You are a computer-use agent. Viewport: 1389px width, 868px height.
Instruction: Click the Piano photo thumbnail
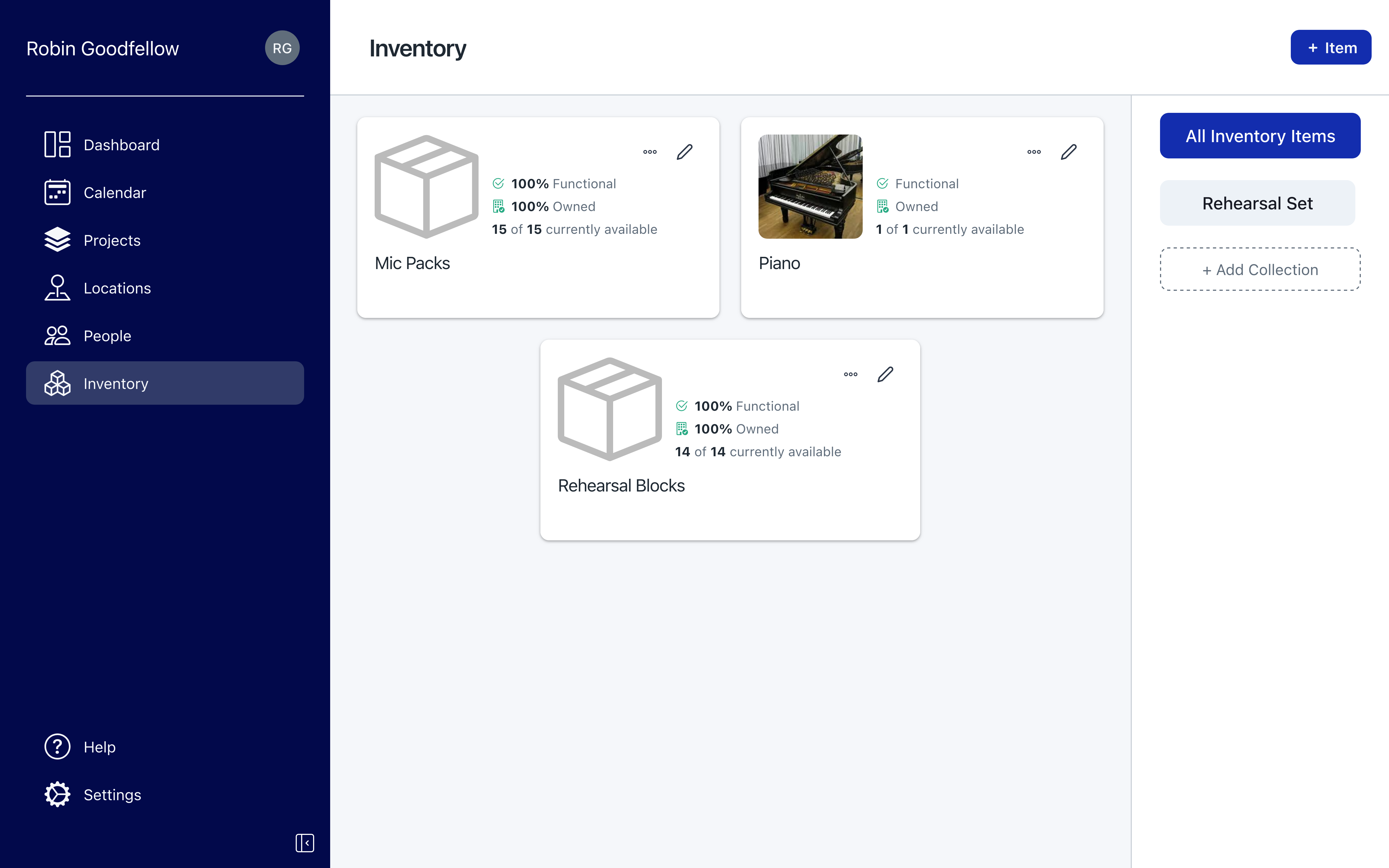810,187
